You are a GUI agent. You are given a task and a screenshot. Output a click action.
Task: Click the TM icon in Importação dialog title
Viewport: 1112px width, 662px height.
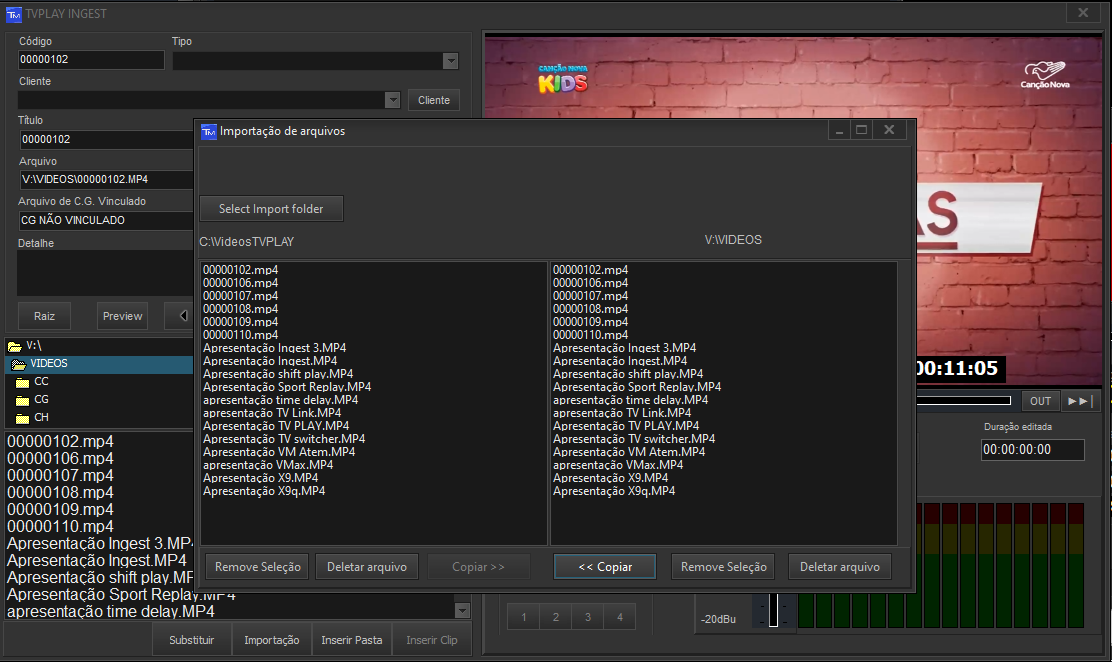208,131
